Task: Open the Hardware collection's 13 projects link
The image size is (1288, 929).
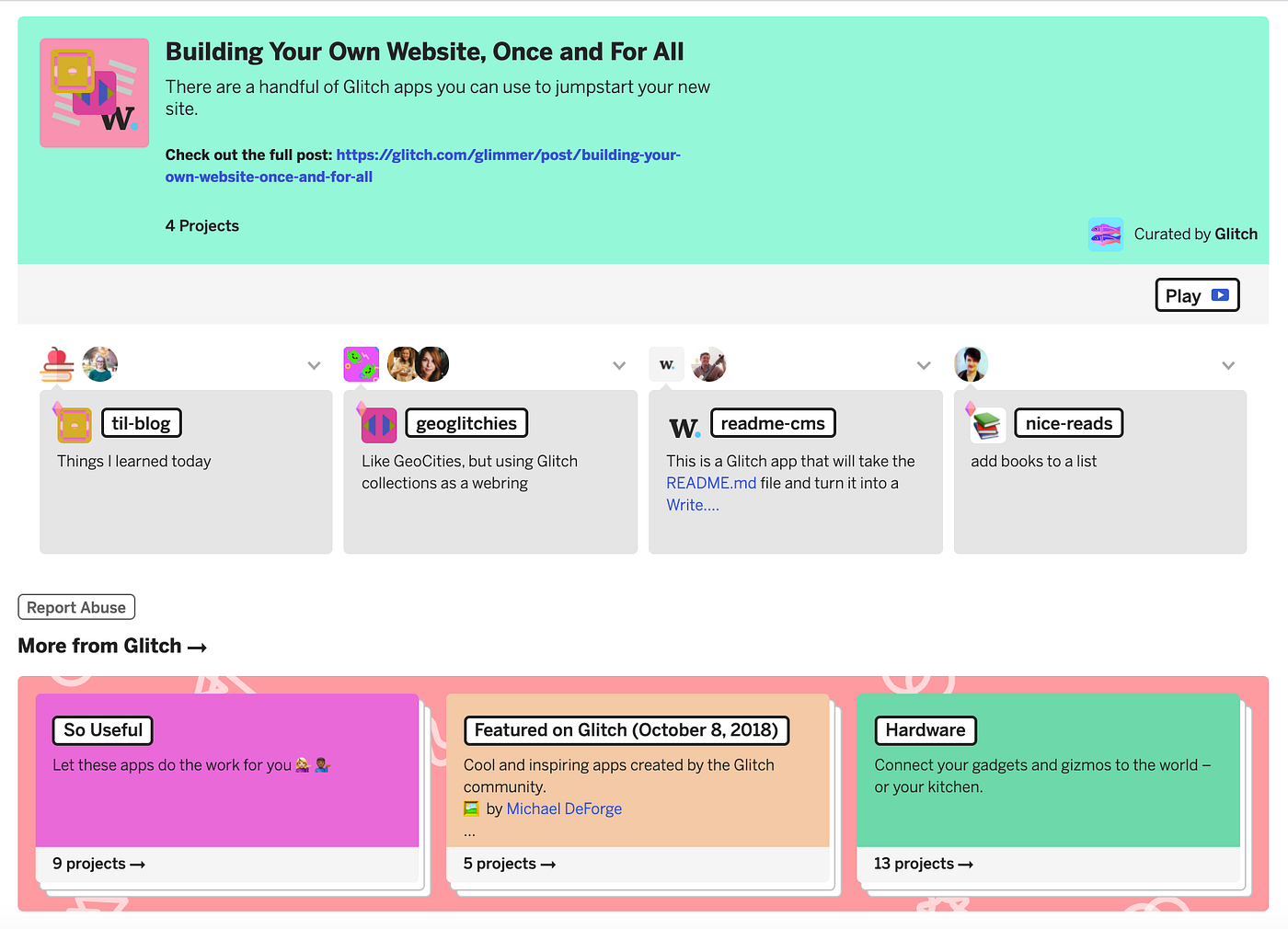Action: [x=923, y=863]
